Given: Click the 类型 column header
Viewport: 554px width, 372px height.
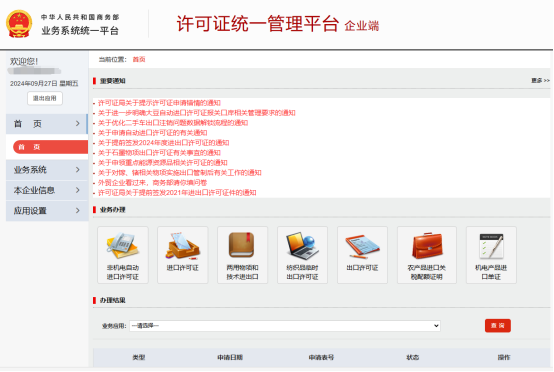Looking at the screenshot, I should (x=139, y=358).
